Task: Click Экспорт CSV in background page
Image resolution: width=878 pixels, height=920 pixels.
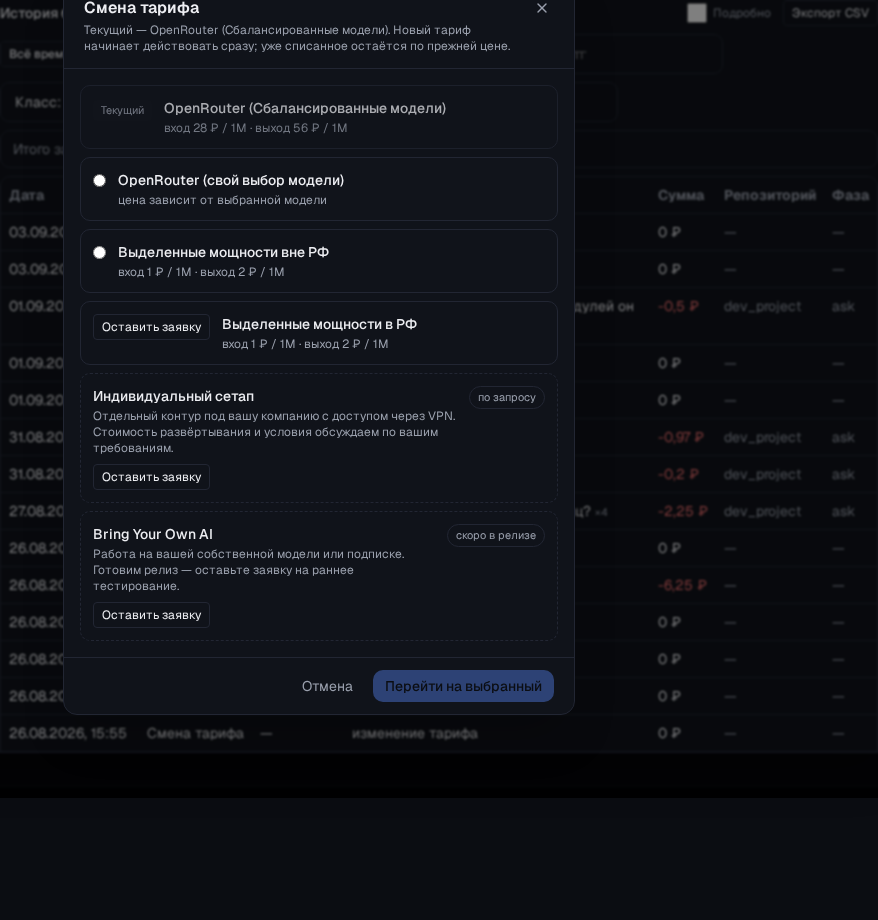Action: 830,13
